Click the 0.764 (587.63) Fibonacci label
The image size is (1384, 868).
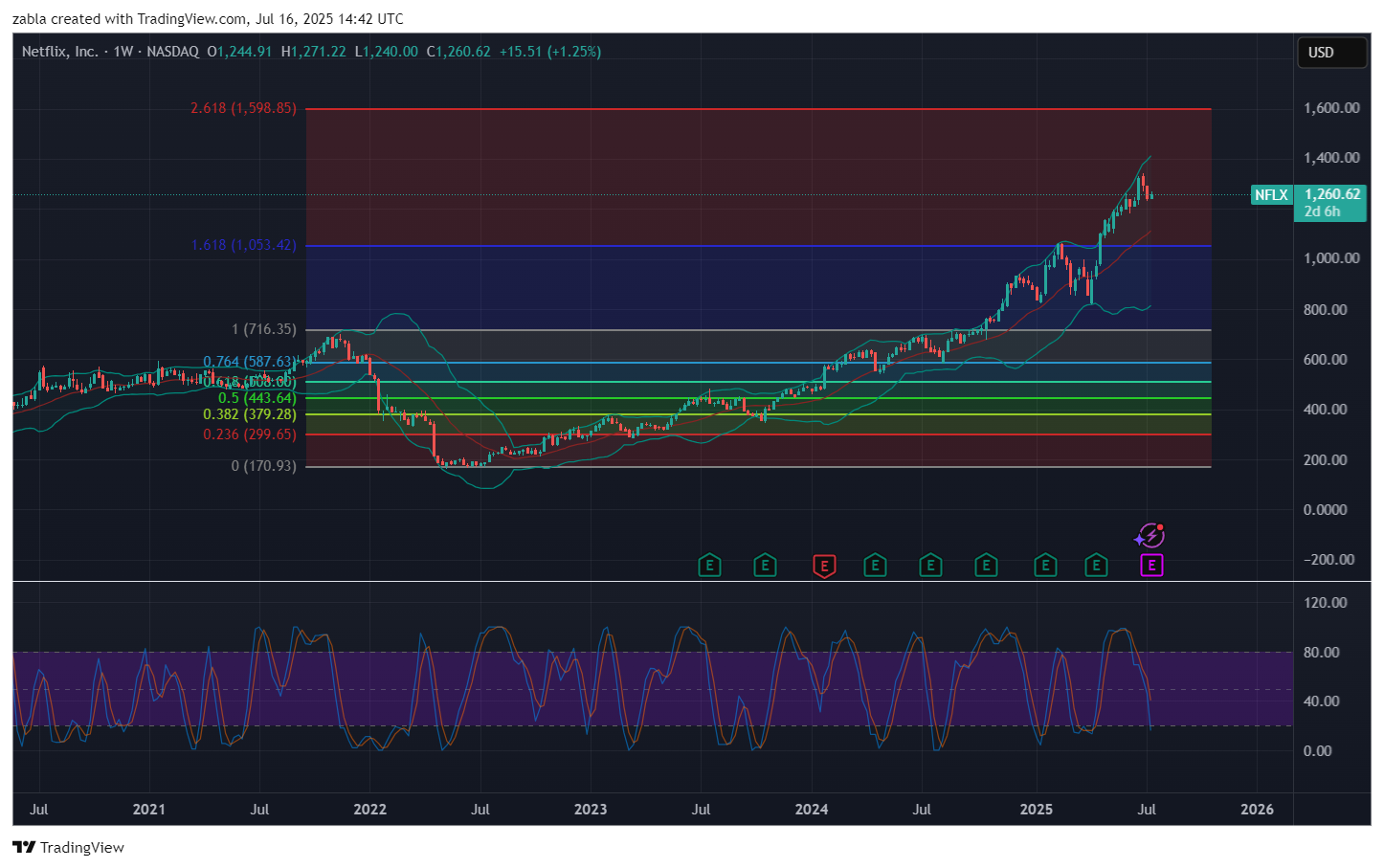[x=248, y=362]
